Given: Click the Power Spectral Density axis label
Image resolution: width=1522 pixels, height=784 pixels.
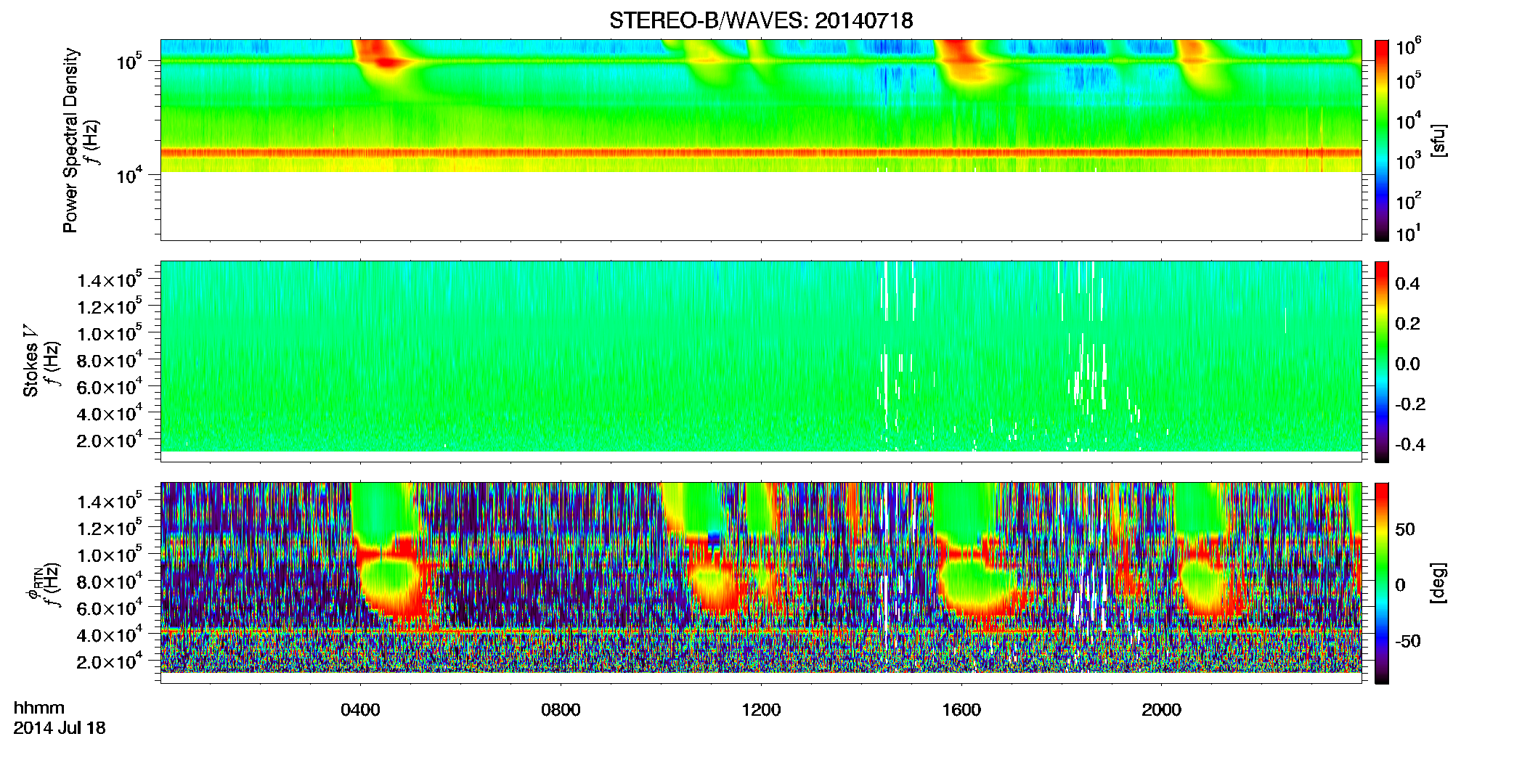Looking at the screenshot, I should point(70,140).
